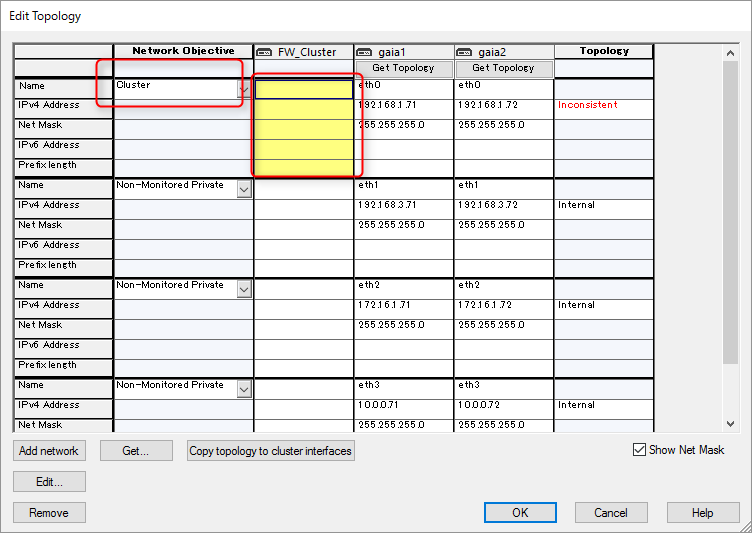Click Copy topology to cluster interfaces
This screenshot has width=752, height=533.
pyautogui.click(x=270, y=450)
